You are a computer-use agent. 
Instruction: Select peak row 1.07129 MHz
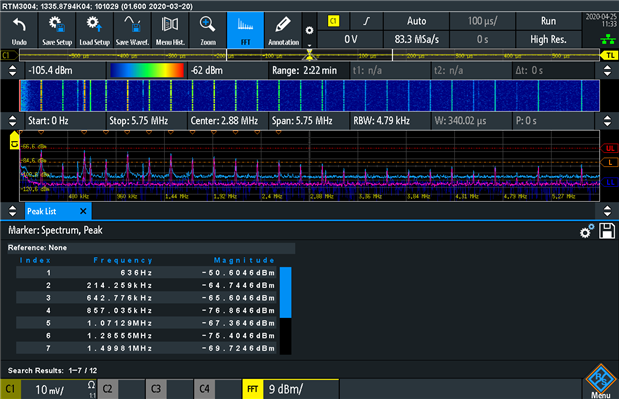pyautogui.click(x=146, y=323)
